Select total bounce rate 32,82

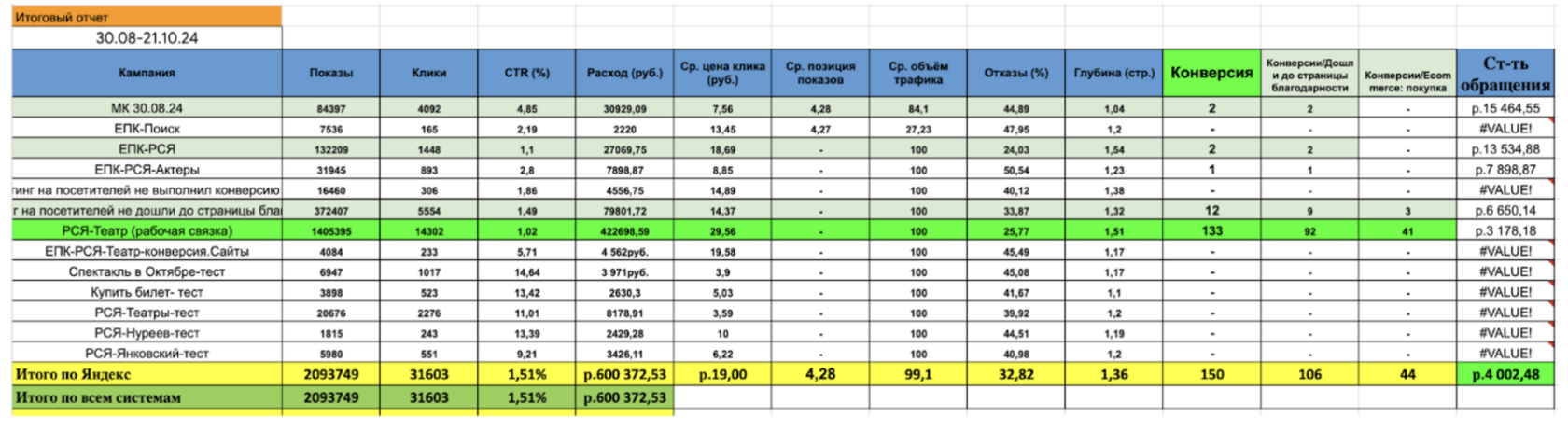click(x=1016, y=374)
